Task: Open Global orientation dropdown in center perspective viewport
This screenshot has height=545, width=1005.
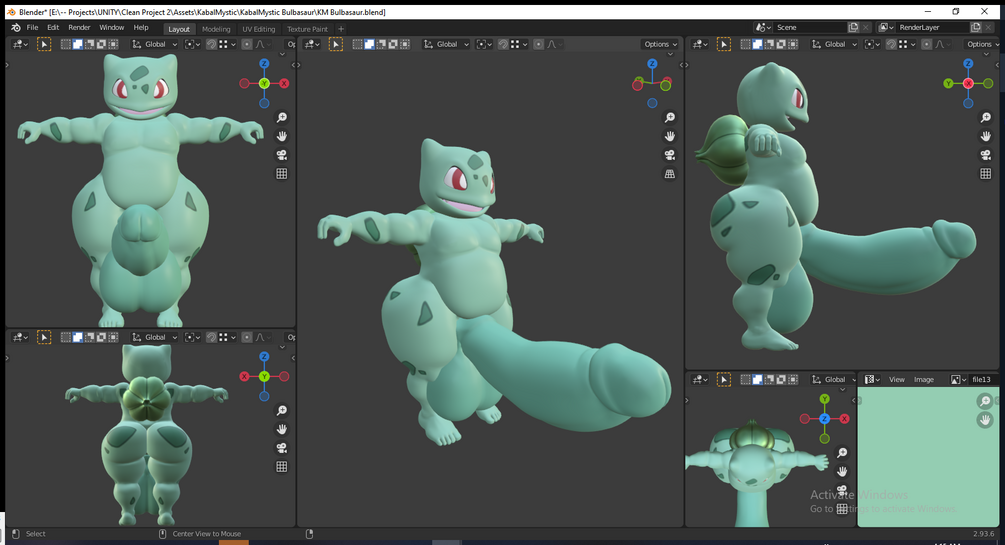Action: [x=447, y=44]
